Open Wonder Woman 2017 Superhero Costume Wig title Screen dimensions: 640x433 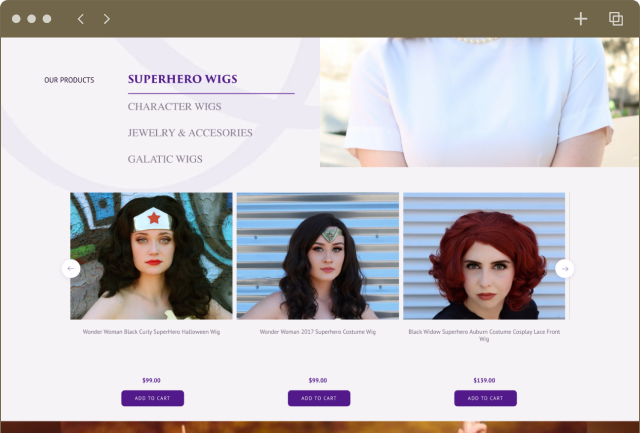(x=318, y=332)
